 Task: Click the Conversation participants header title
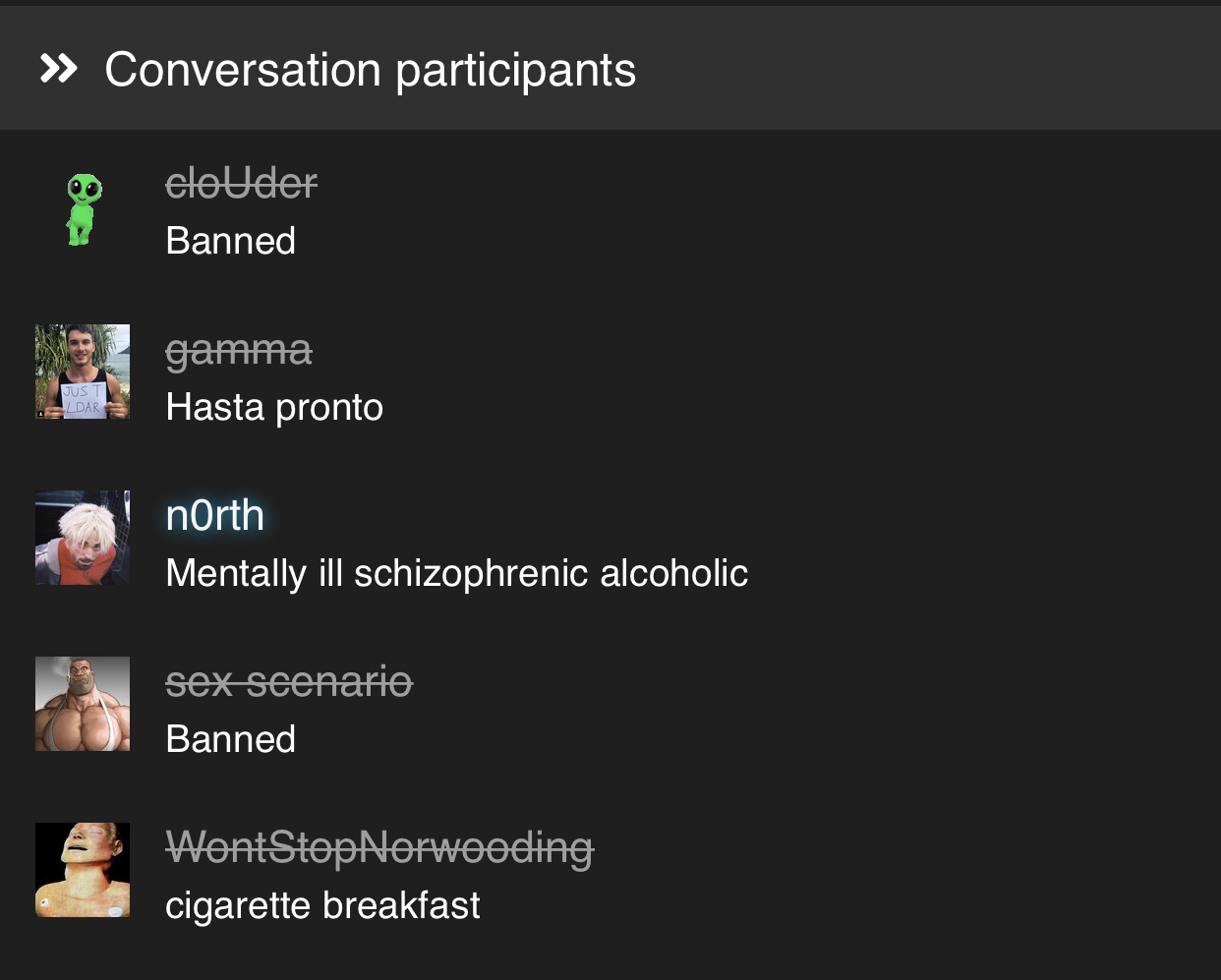click(x=371, y=70)
